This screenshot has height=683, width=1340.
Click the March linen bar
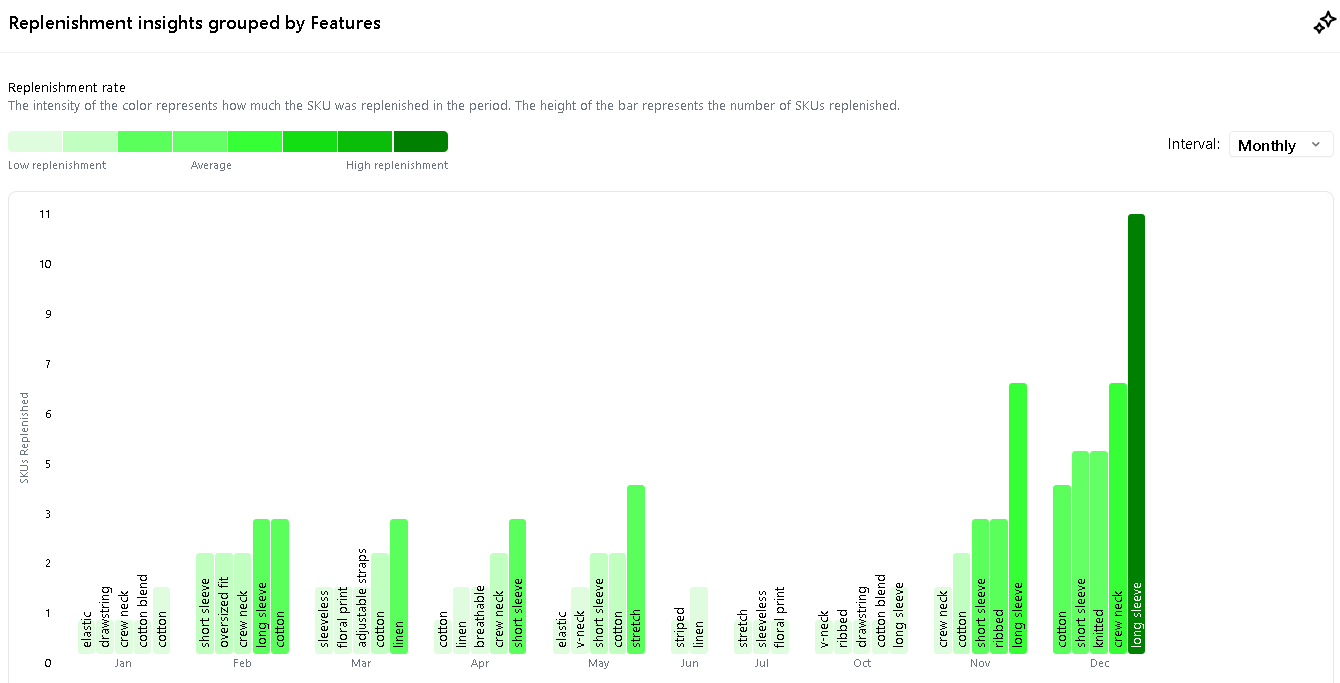click(399, 585)
